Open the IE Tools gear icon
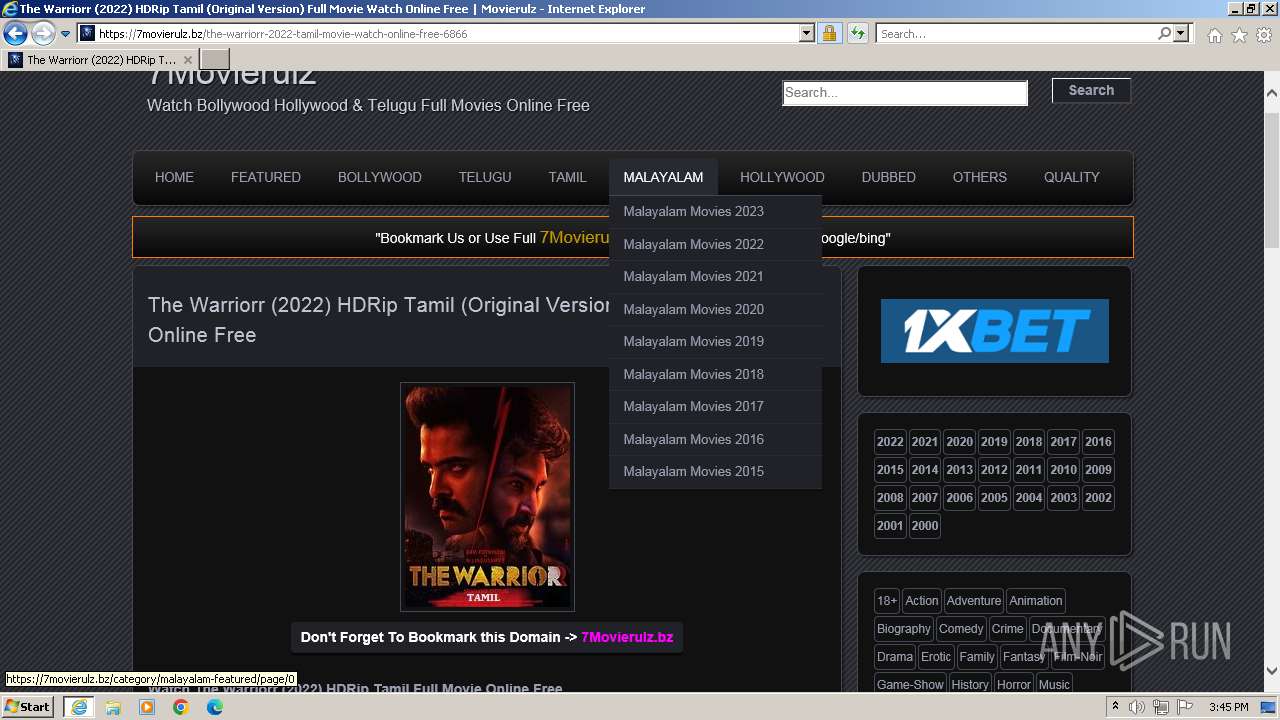 (x=1264, y=35)
